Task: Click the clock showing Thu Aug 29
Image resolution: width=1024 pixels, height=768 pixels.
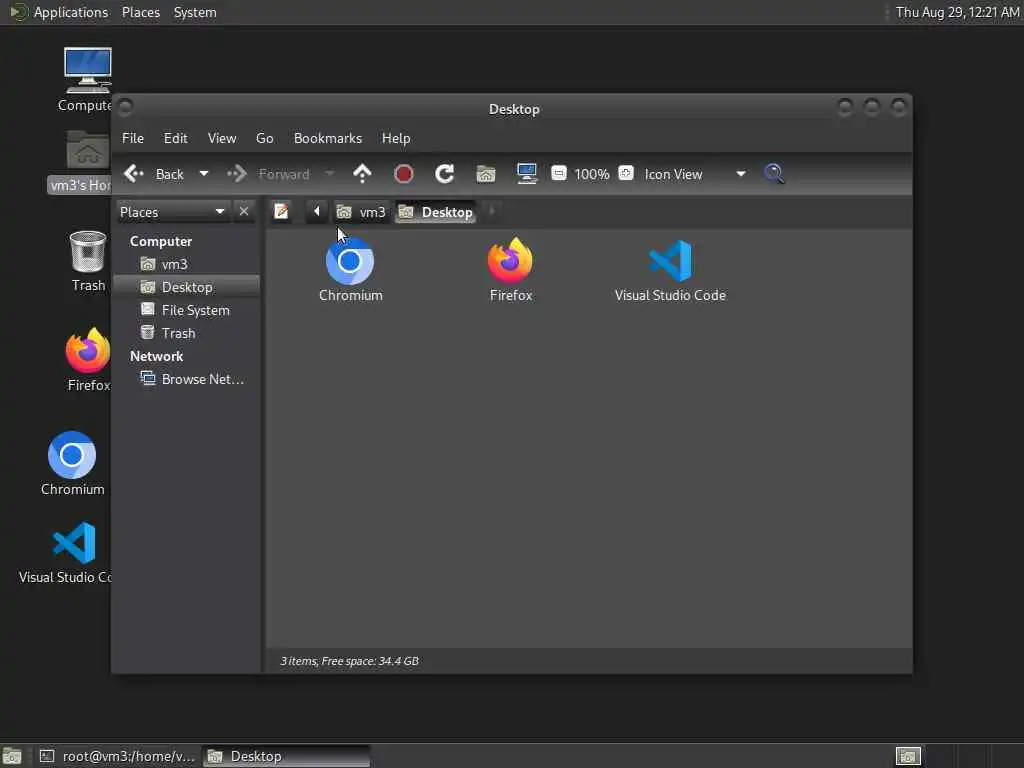Action: click(x=957, y=12)
